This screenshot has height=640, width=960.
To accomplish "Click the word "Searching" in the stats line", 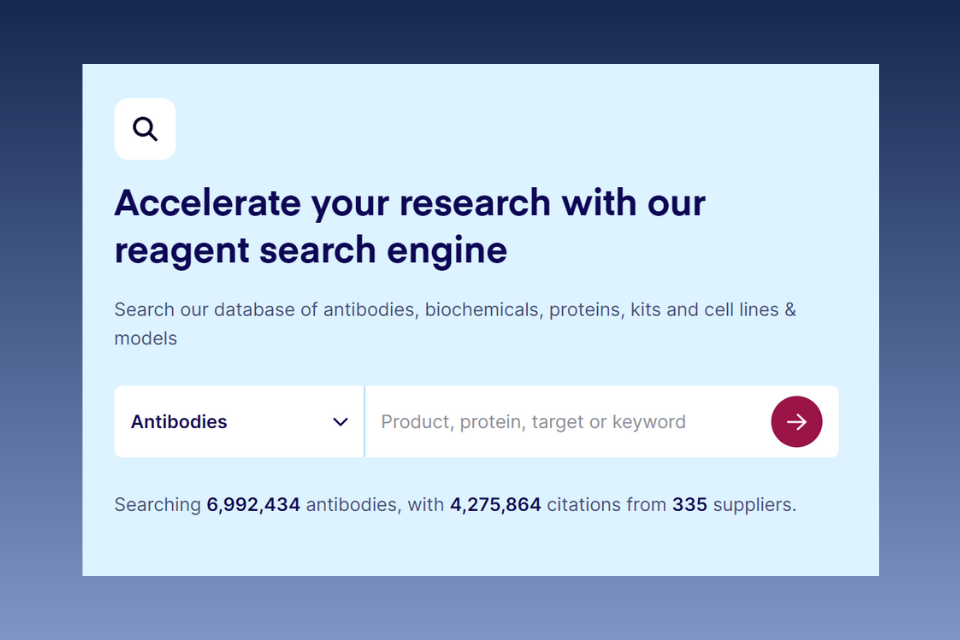I will click(157, 505).
